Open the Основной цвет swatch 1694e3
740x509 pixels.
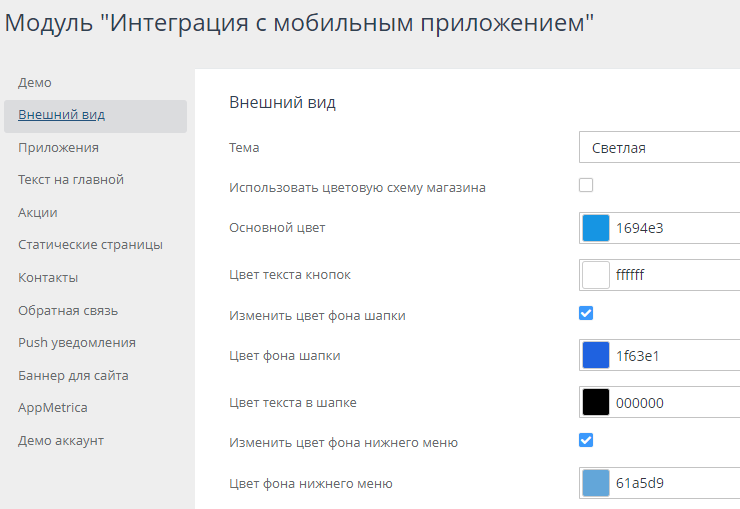point(596,228)
